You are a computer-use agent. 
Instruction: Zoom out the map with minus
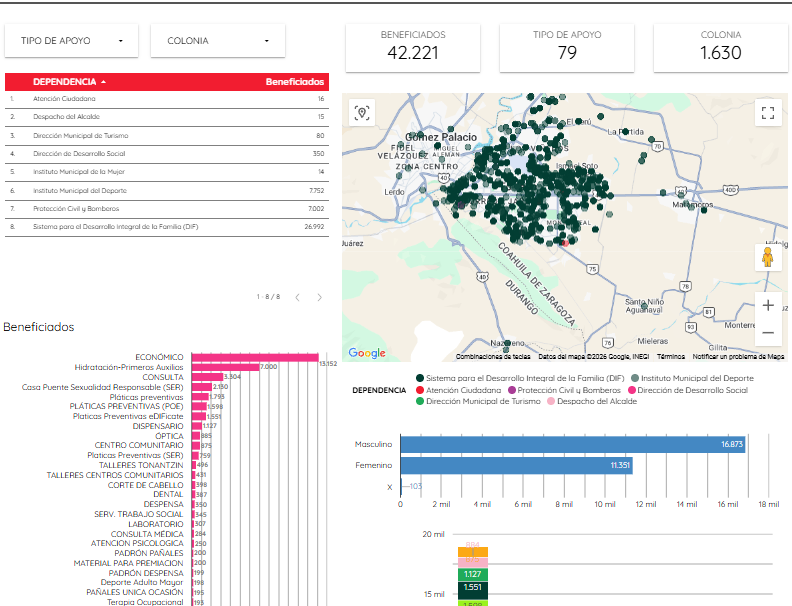coord(768,332)
